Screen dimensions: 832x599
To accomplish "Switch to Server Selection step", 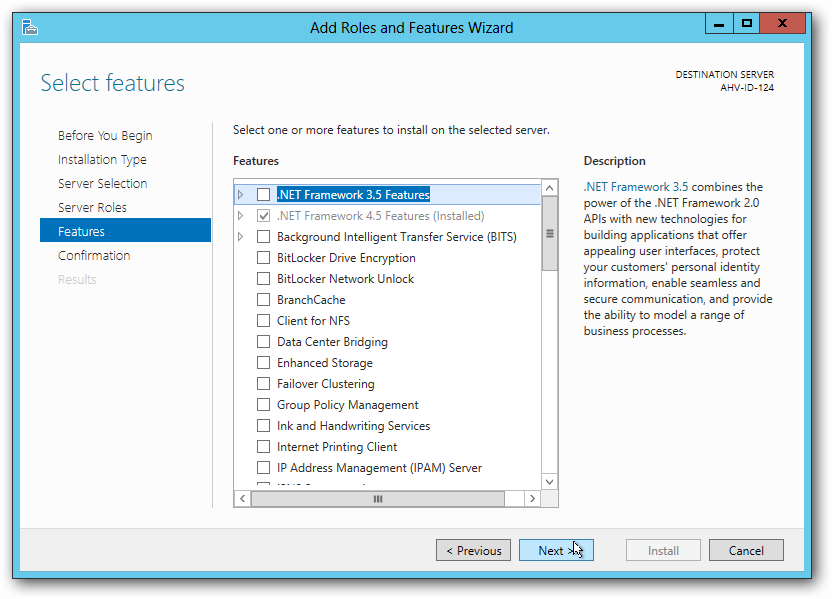I will tap(102, 184).
